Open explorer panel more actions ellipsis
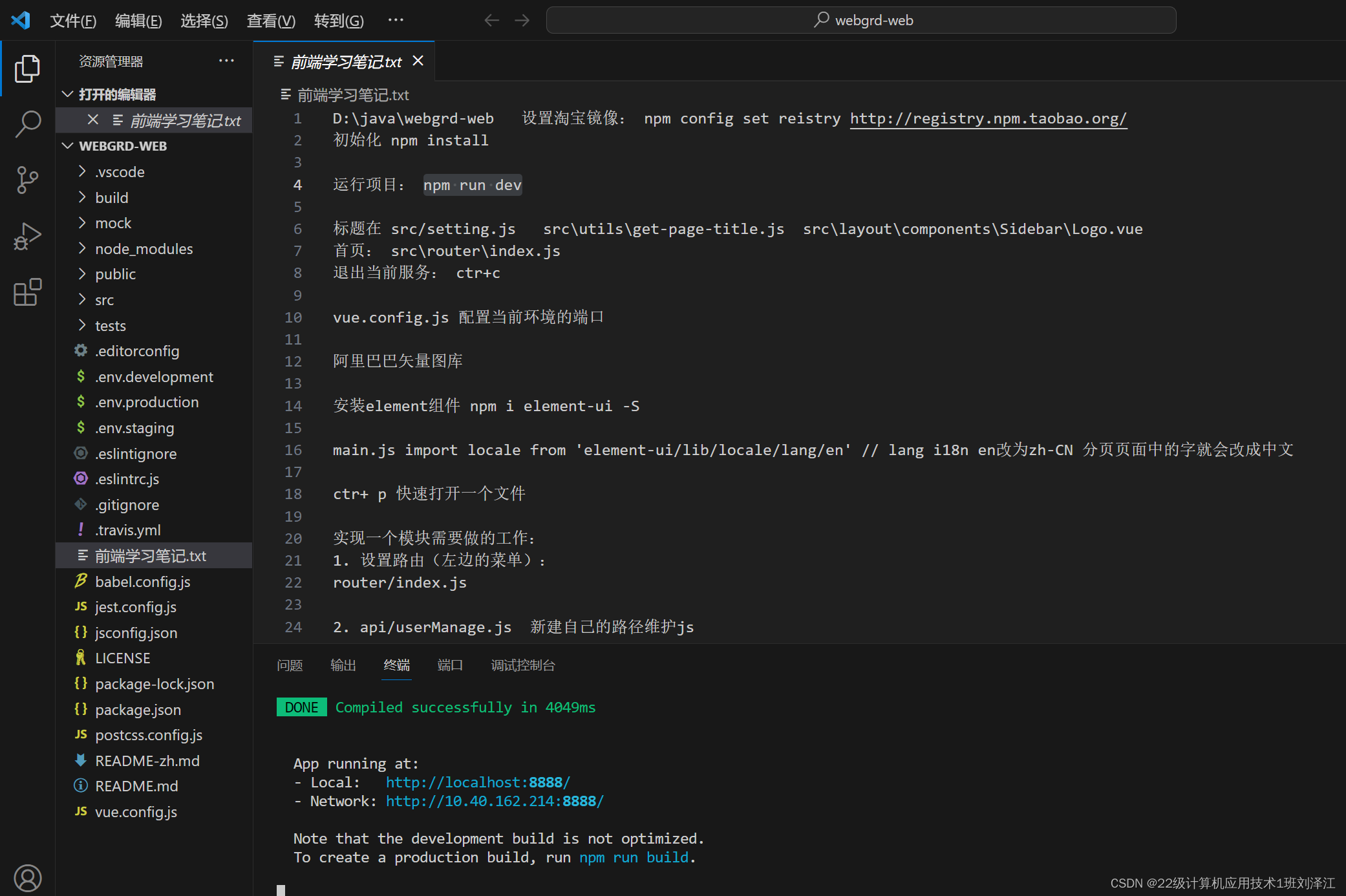This screenshot has height=896, width=1346. 226,61
